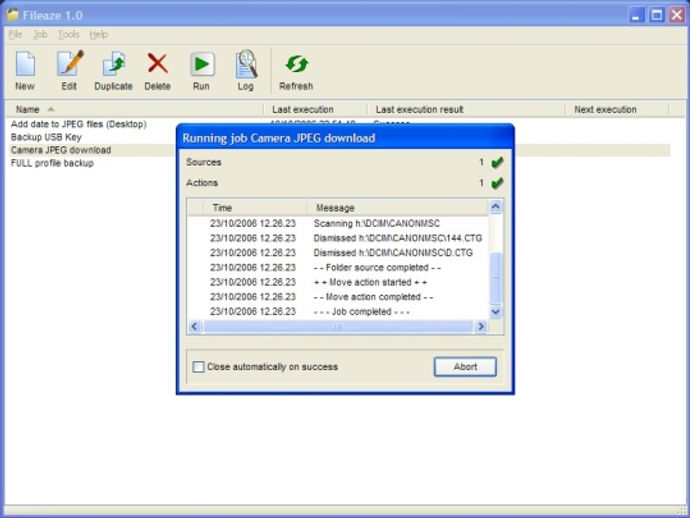Click the Fileaze title bar folder icon
The image size is (690, 518).
(x=12, y=15)
